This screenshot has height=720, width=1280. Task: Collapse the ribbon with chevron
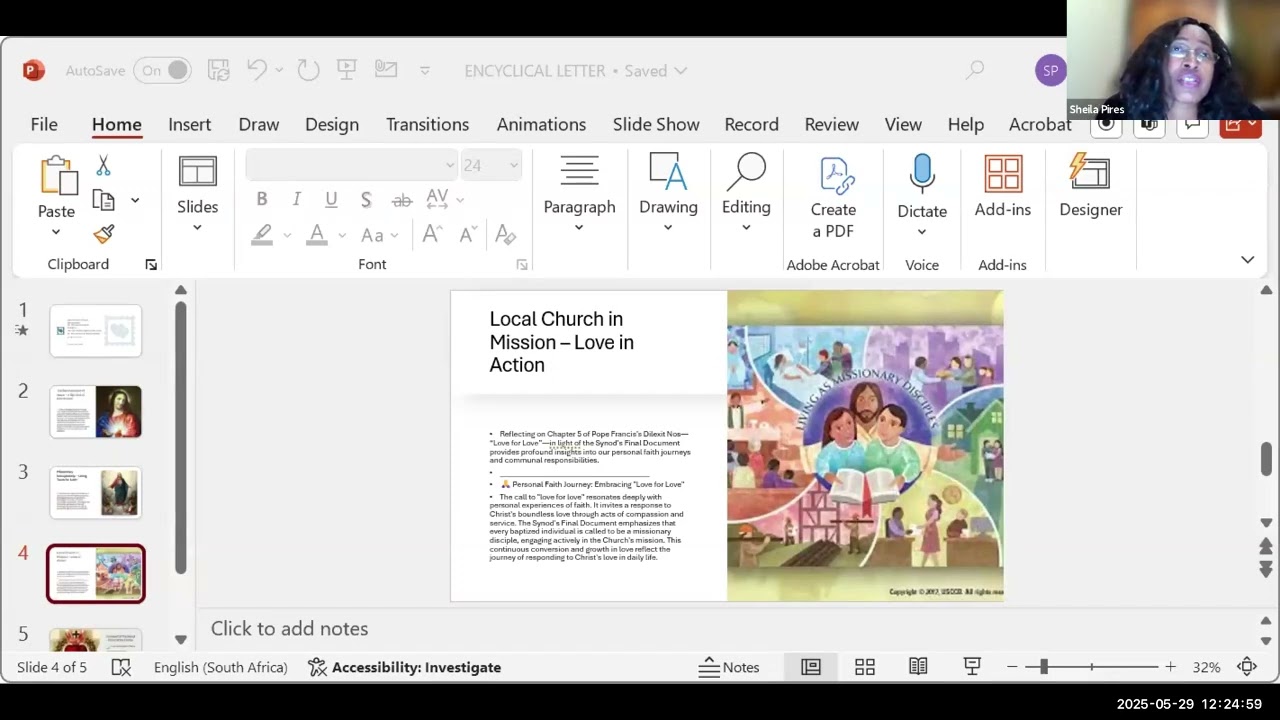click(1247, 260)
